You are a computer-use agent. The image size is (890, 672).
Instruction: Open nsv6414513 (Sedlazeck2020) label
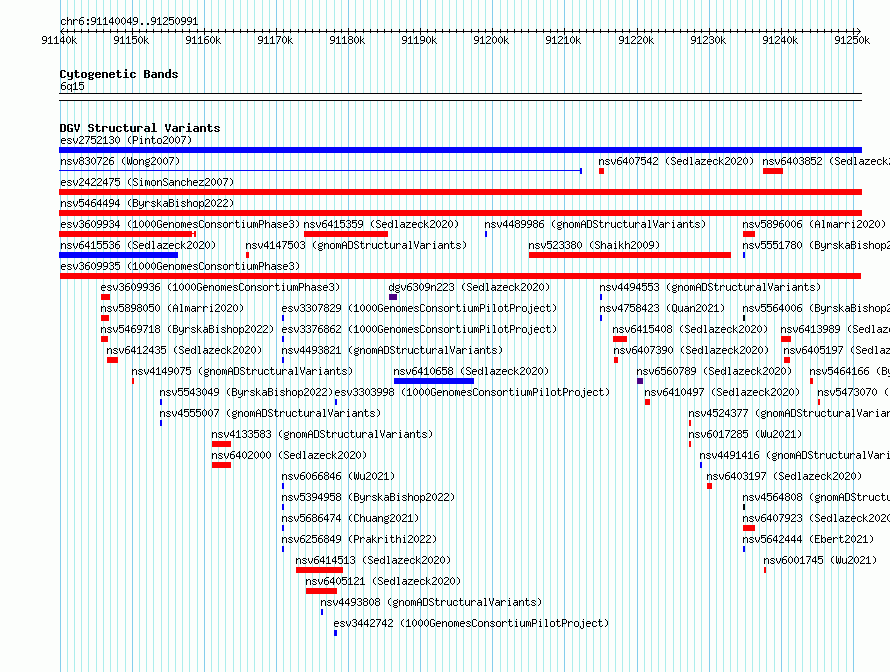click(373, 560)
